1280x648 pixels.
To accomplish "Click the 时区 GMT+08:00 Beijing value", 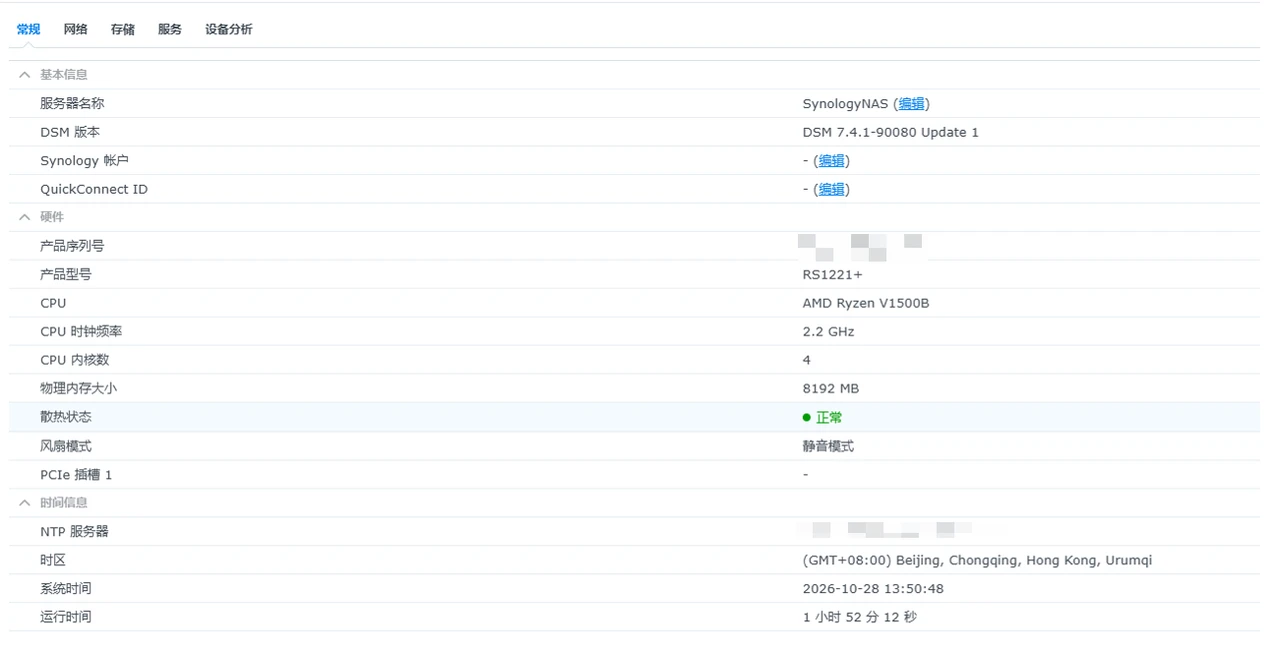I will pos(977,561).
